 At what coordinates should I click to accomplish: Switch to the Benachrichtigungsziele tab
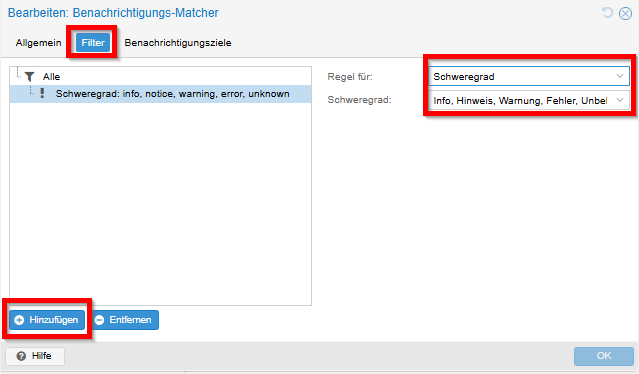click(178, 43)
